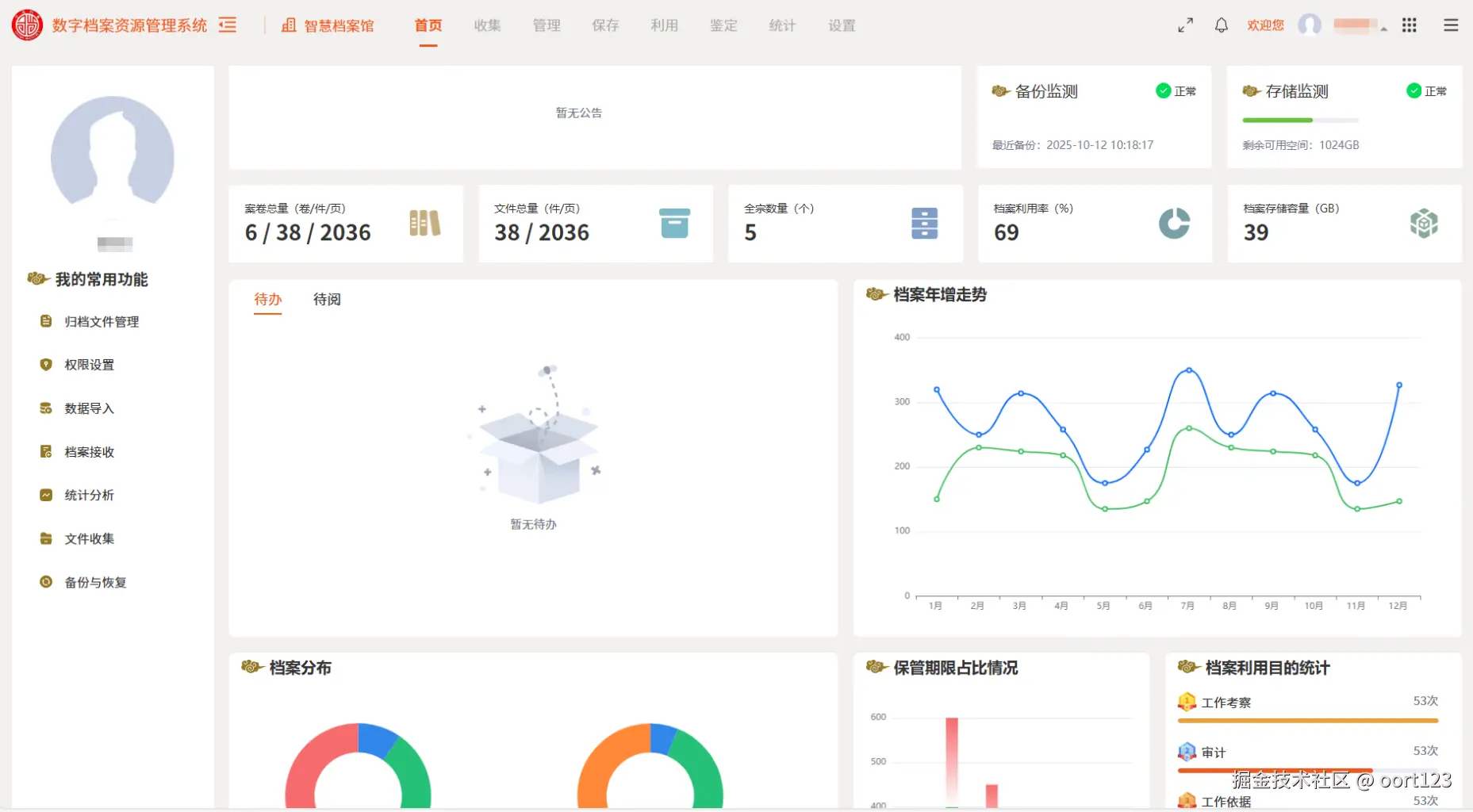Click the 全宗数量 value 5
Screen dimensions: 1473x812
pyautogui.click(x=750, y=232)
